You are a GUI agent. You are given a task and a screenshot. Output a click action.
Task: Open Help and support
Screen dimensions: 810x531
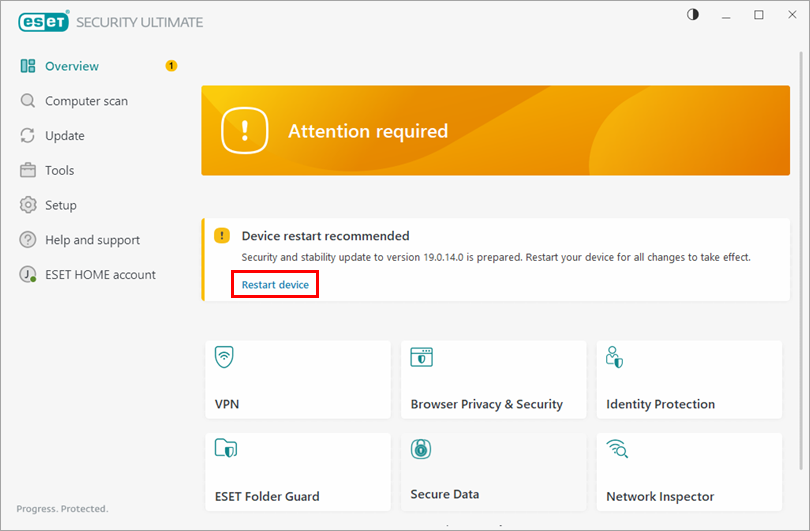tap(92, 240)
